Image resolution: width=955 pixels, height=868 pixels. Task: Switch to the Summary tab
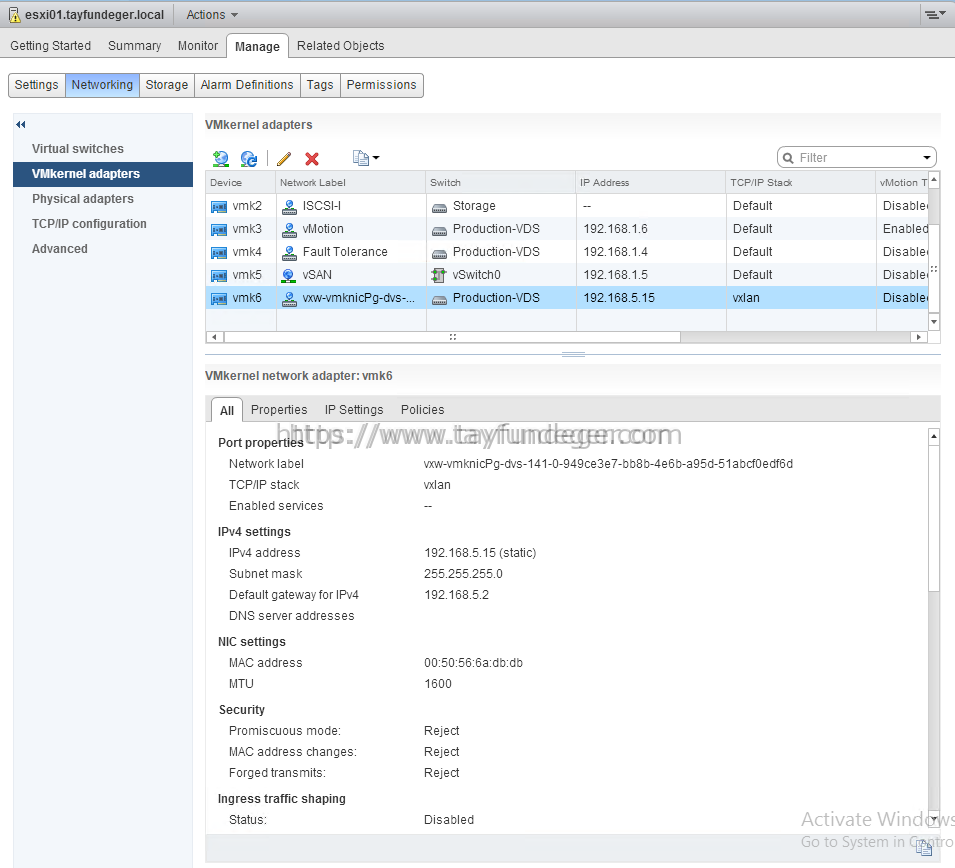click(x=135, y=46)
